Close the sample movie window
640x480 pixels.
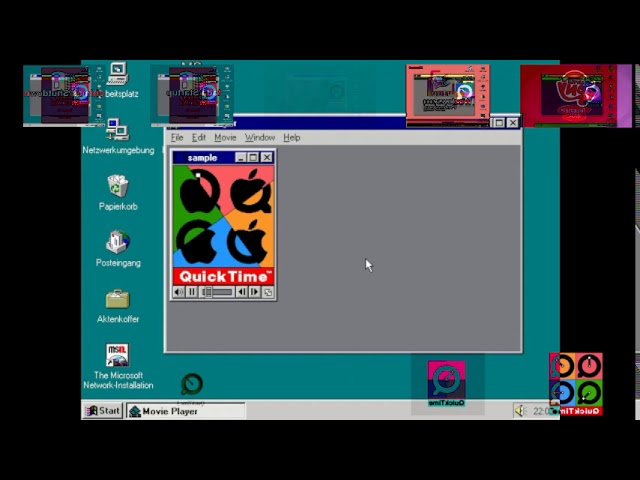(x=267, y=158)
